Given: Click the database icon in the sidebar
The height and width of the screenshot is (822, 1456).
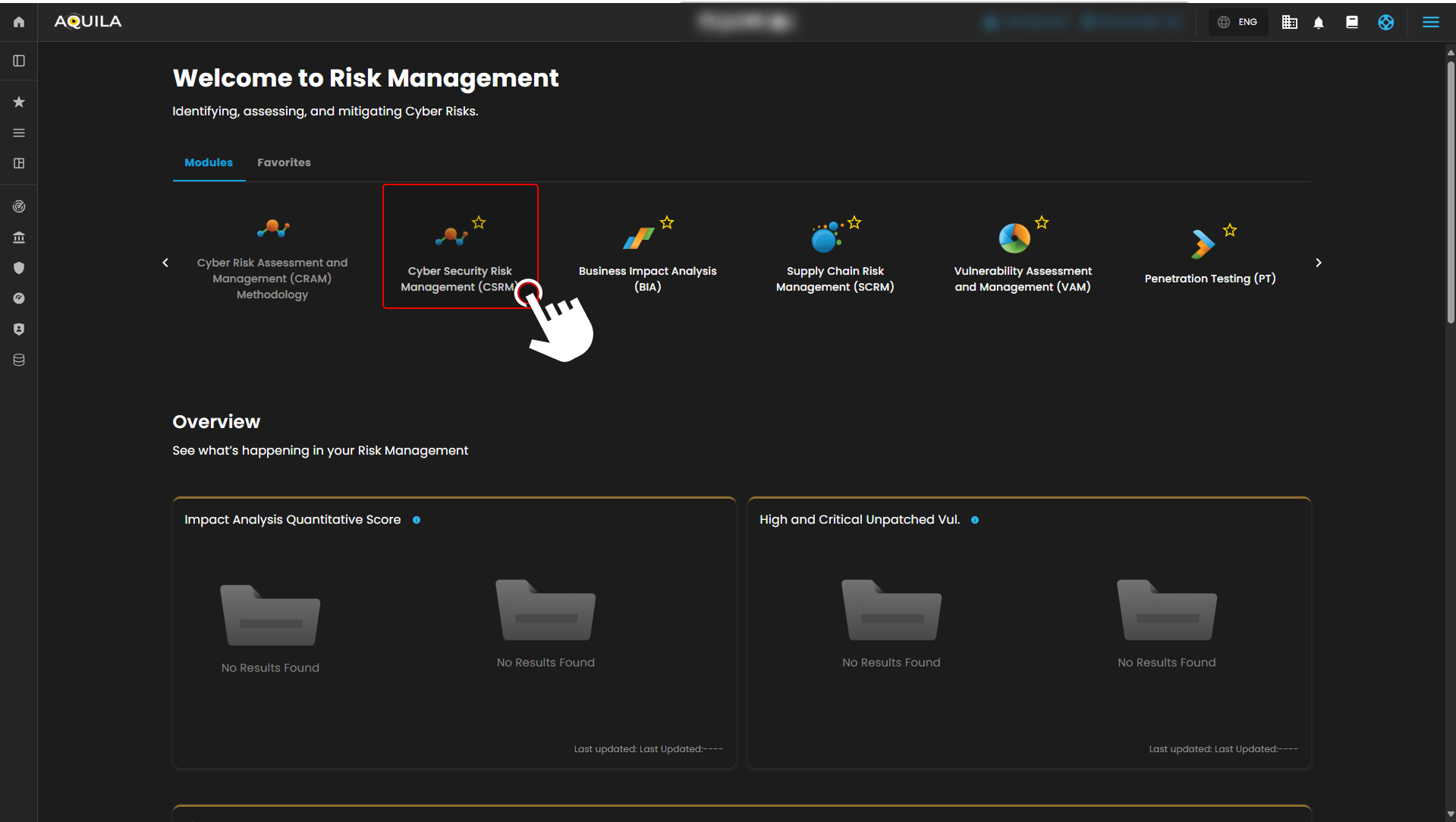Looking at the screenshot, I should (19, 360).
